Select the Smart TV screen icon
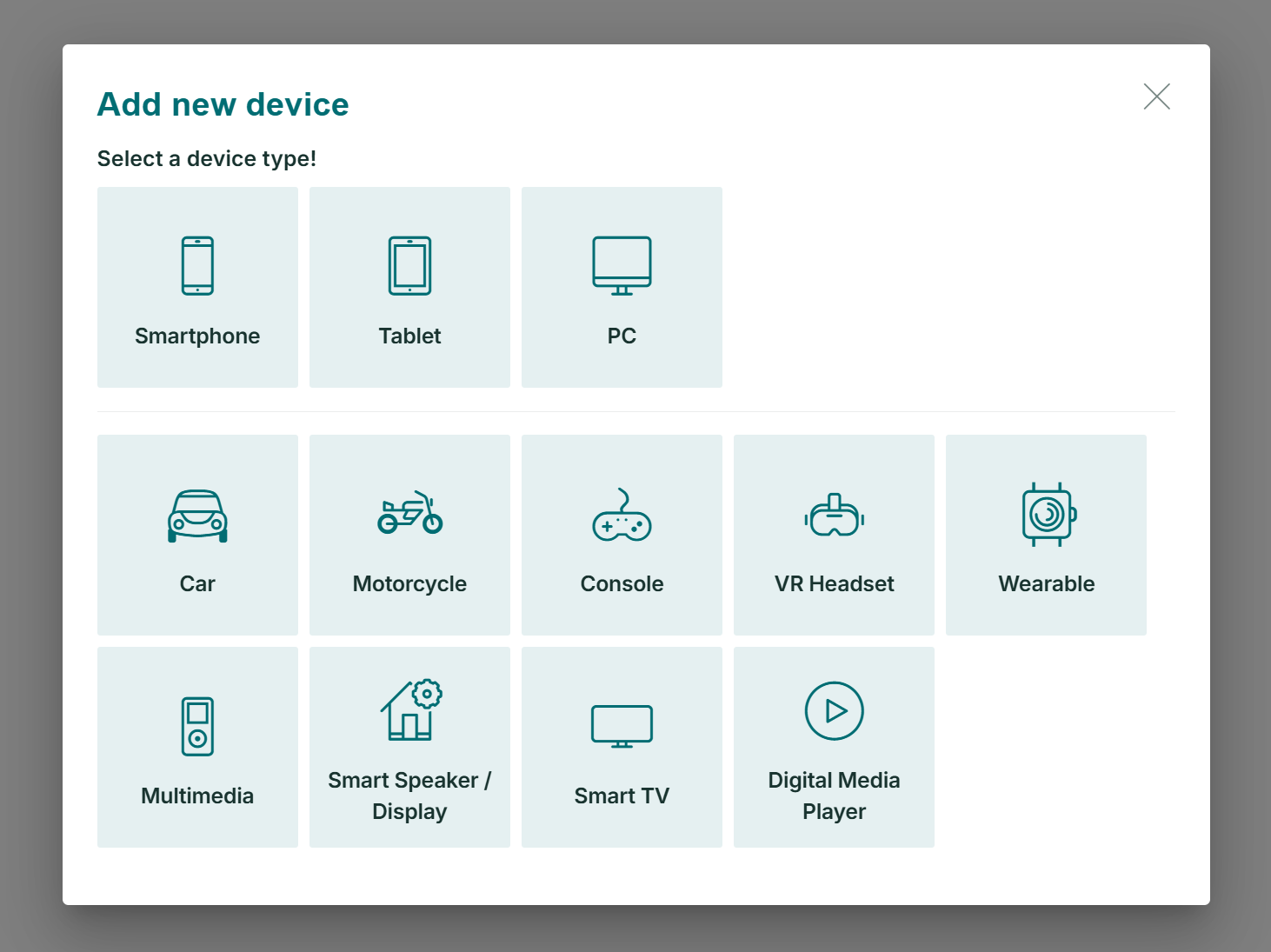Image resolution: width=1271 pixels, height=952 pixels. coord(622,726)
